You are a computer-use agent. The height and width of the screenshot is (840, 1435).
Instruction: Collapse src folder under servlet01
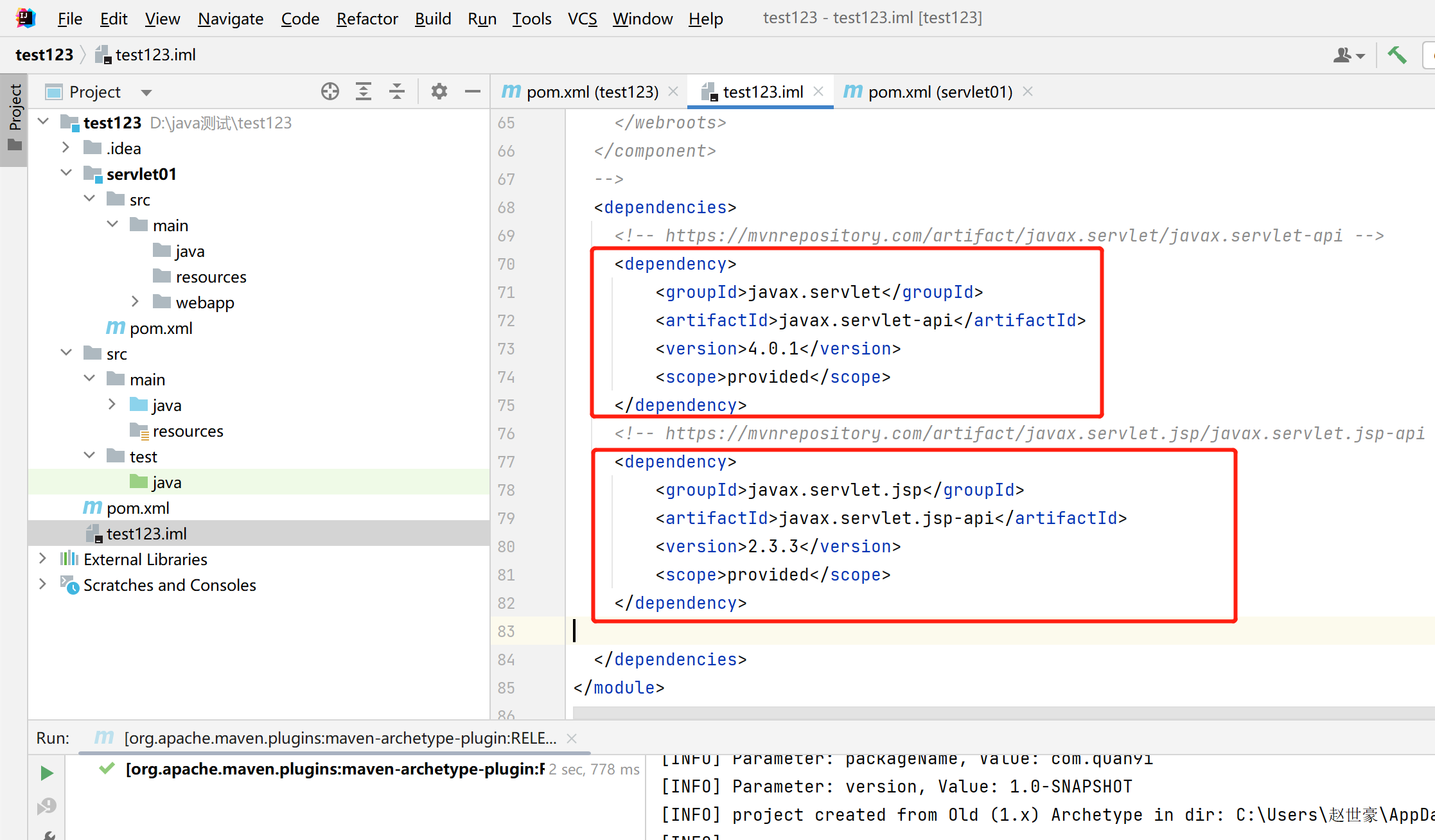(90, 198)
